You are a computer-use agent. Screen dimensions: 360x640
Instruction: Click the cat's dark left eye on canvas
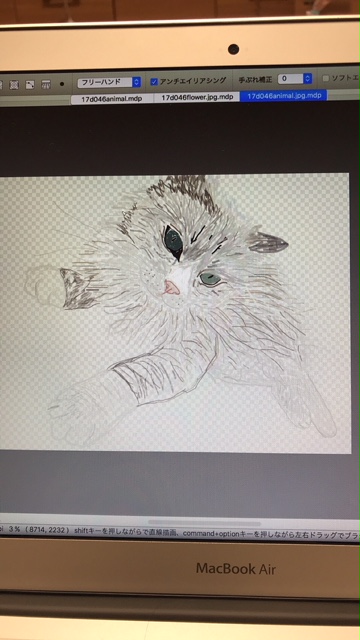tap(173, 242)
